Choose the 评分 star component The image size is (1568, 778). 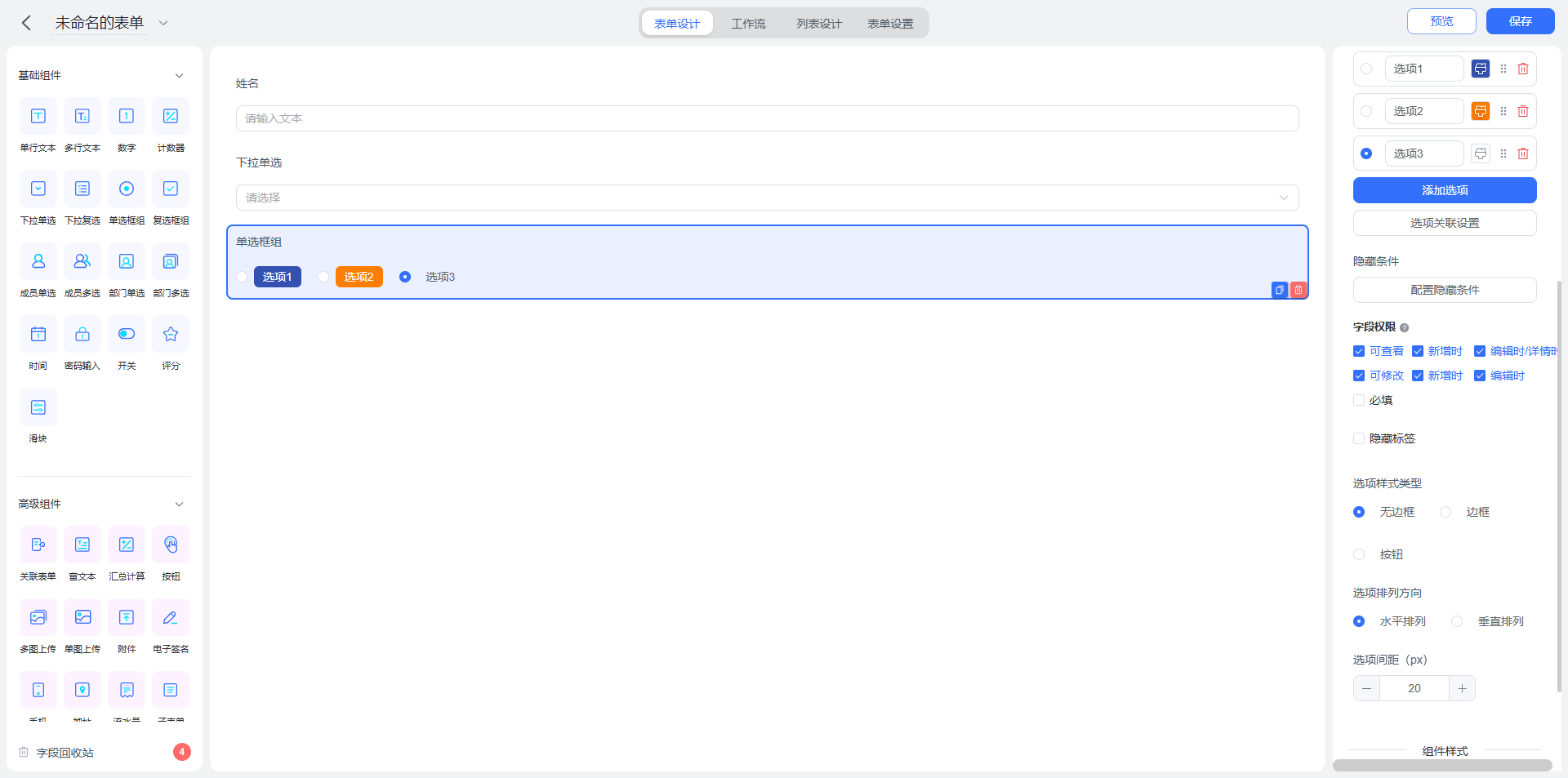pyautogui.click(x=171, y=334)
